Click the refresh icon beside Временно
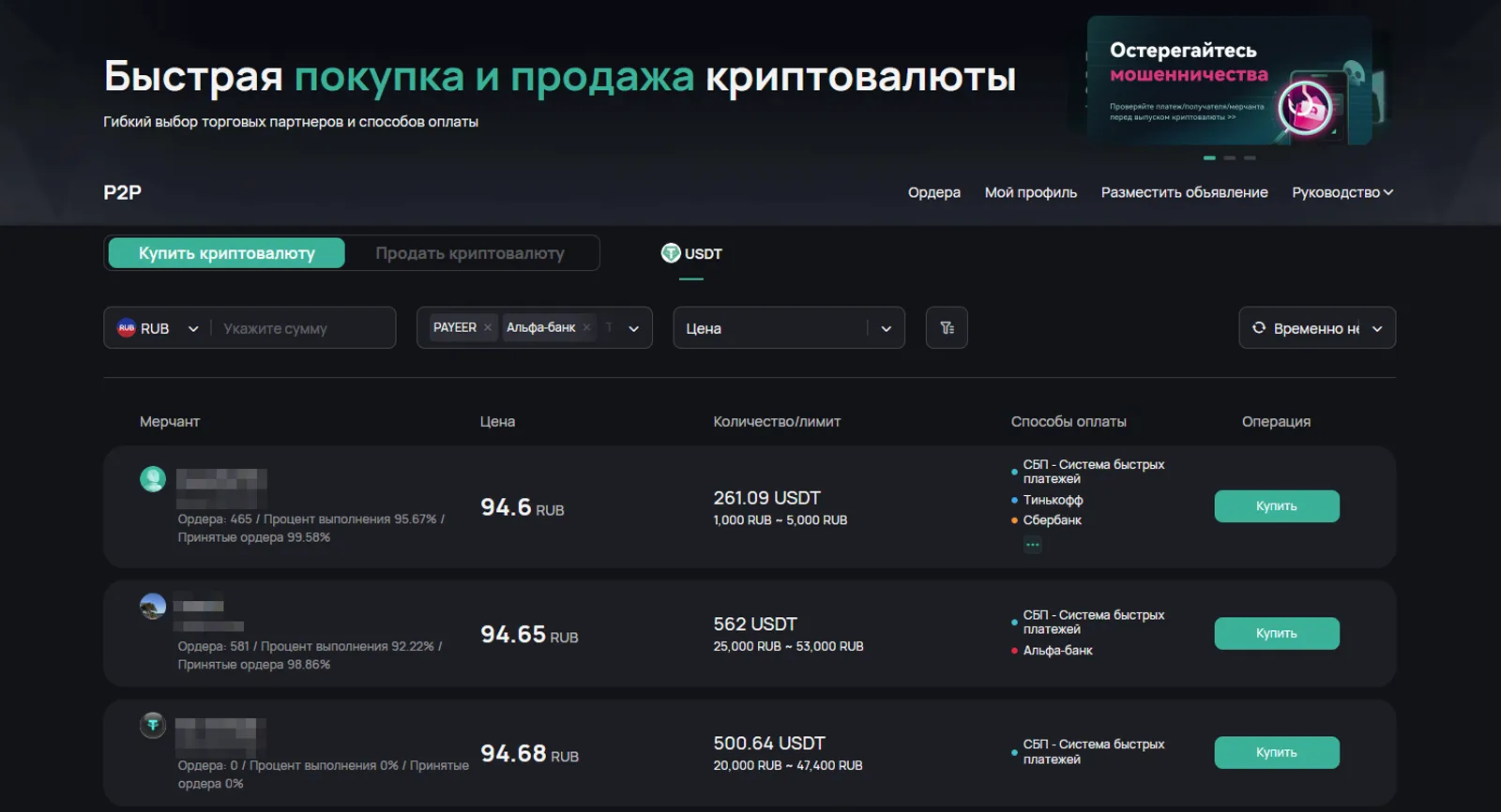The height and width of the screenshot is (812, 1501). (x=1259, y=328)
